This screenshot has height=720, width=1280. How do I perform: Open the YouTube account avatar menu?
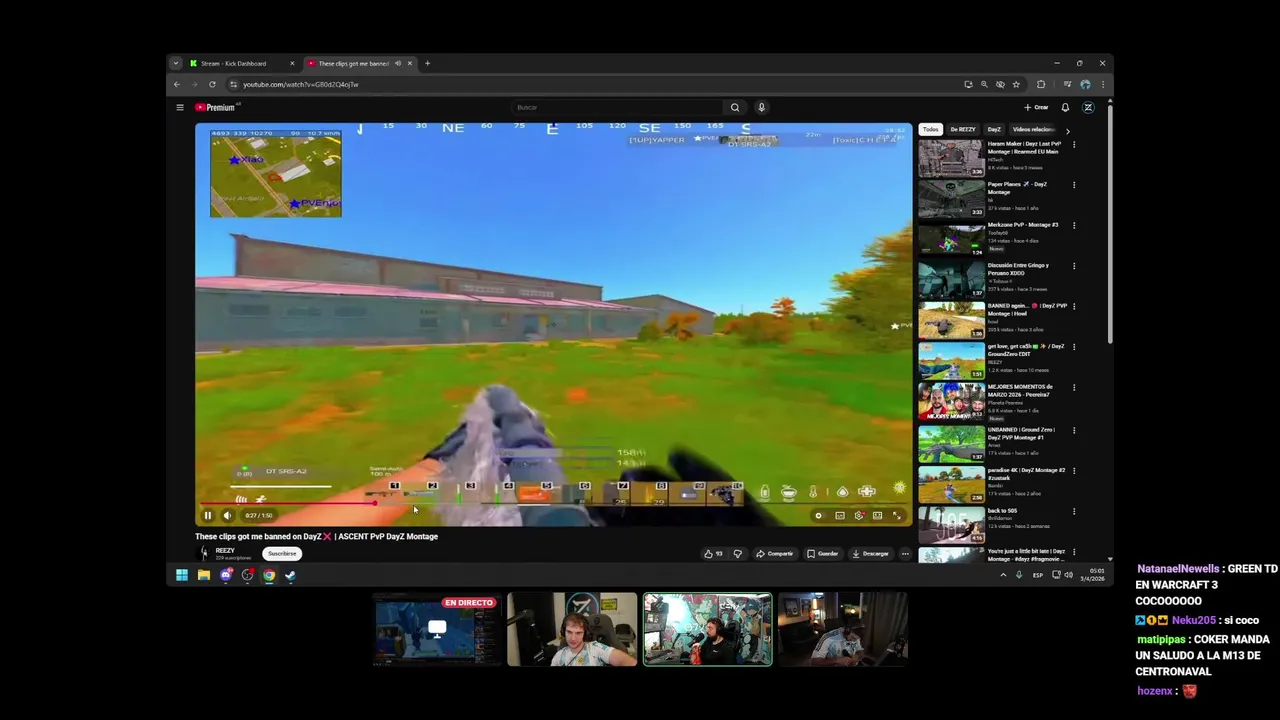coord(1088,108)
